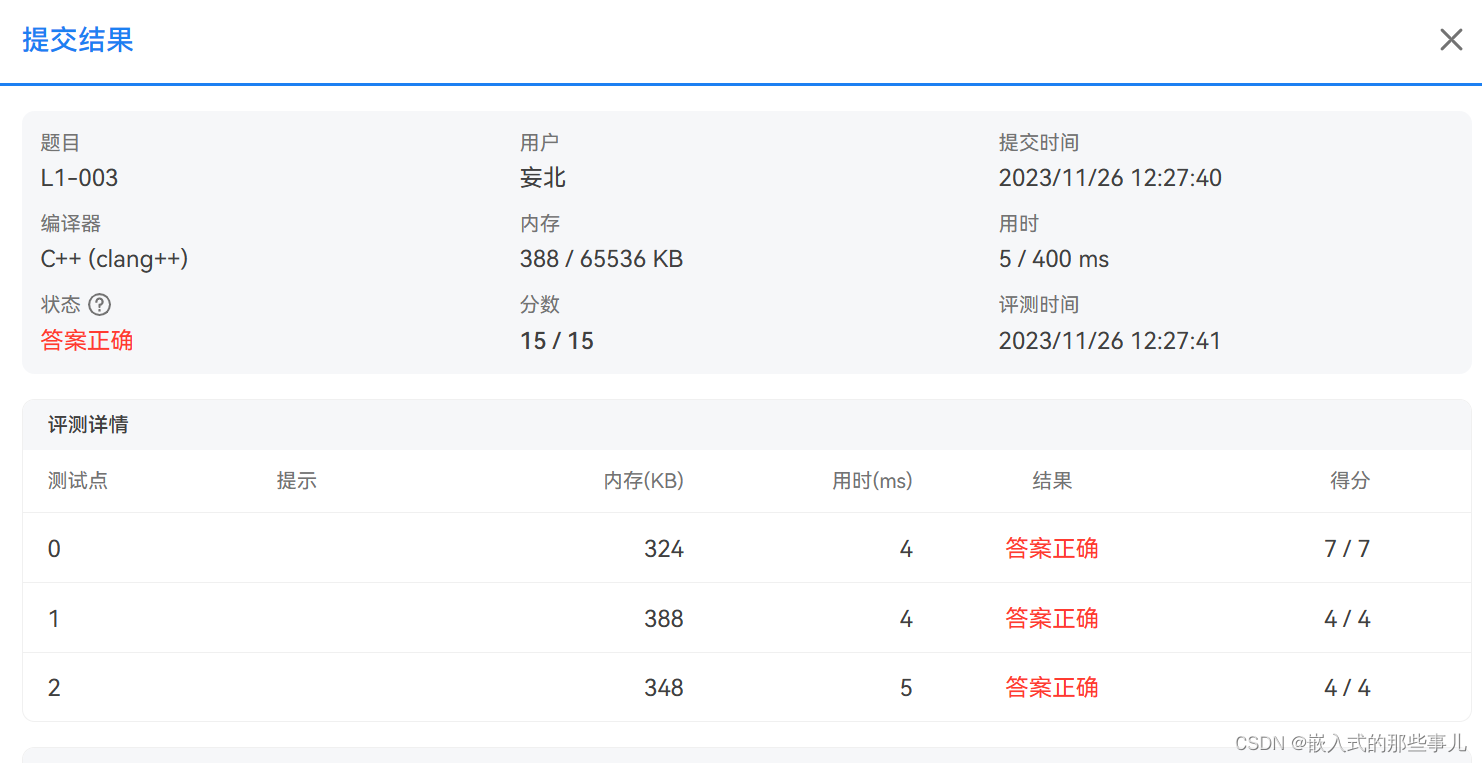Click score 7 / 7 for test 0
This screenshot has width=1482, height=763.
tap(1347, 549)
